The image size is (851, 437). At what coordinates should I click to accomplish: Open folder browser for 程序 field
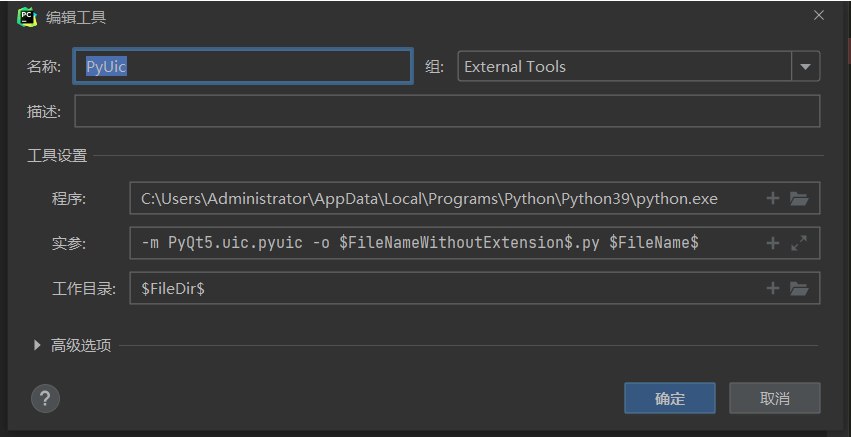798,199
